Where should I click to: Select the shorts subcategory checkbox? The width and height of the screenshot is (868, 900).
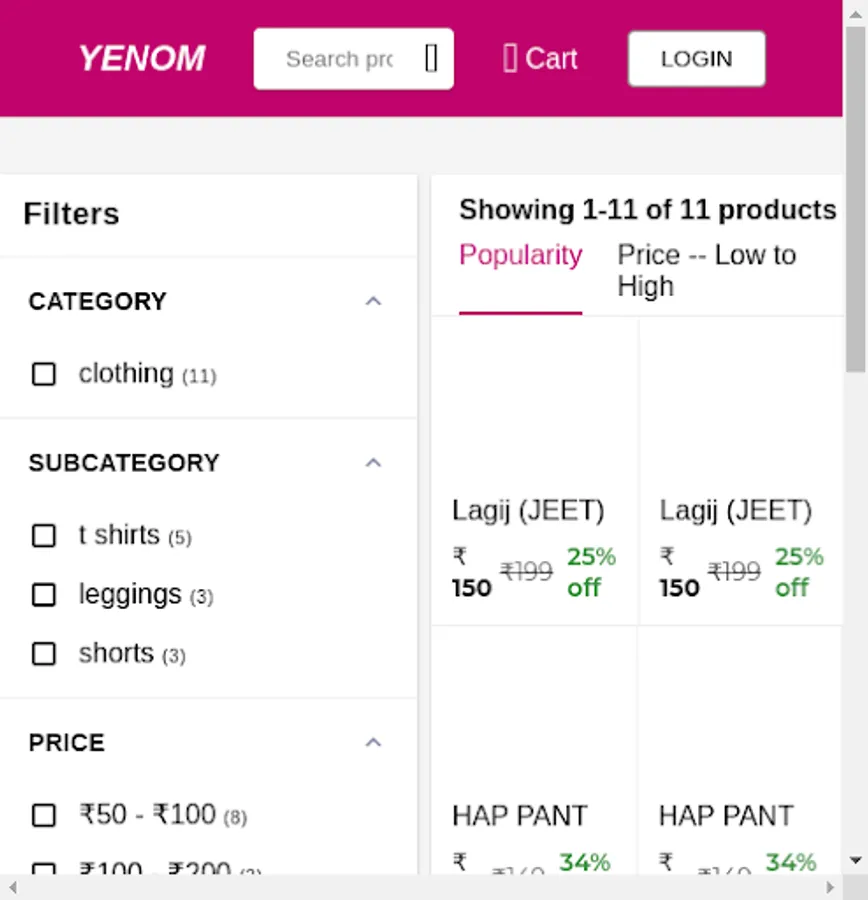[44, 654]
